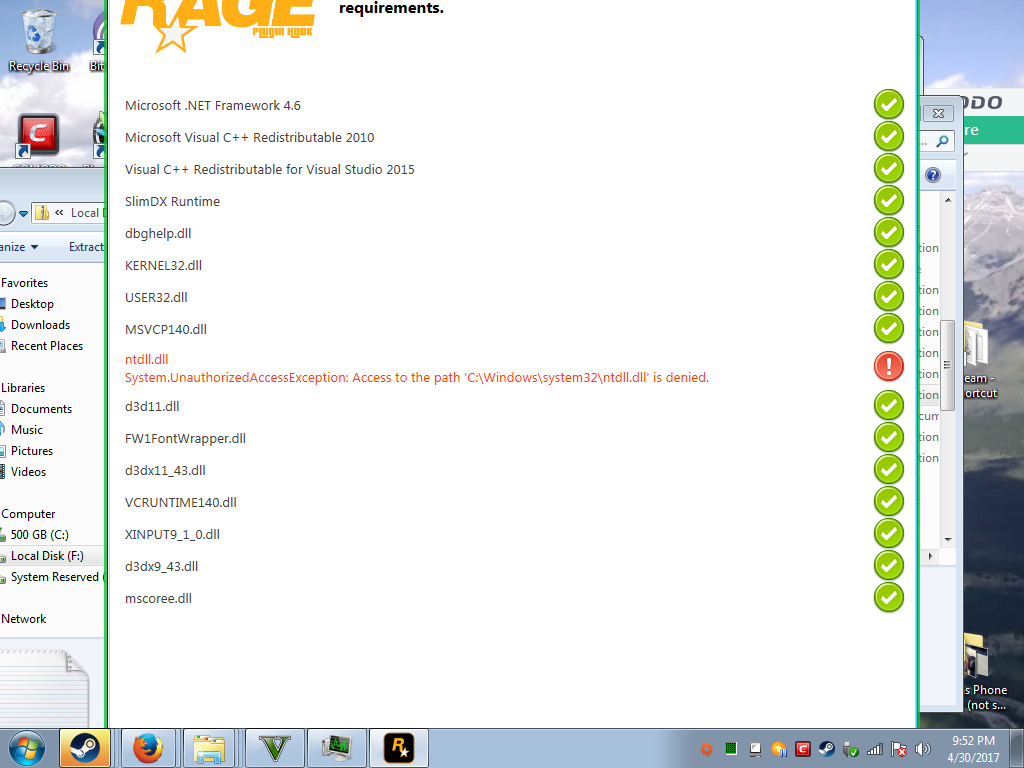The width and height of the screenshot is (1024, 768).
Task: Click the UnauthorizedAccessException error message
Action: click(417, 377)
